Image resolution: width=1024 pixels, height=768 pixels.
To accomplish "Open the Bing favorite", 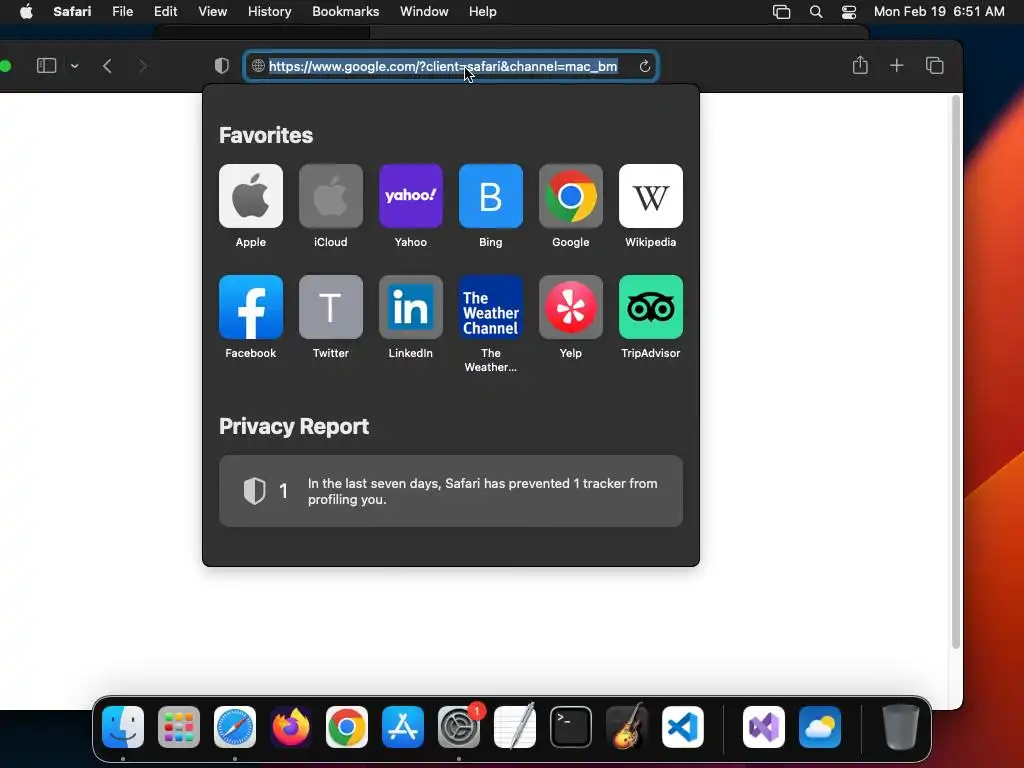I will (x=490, y=196).
